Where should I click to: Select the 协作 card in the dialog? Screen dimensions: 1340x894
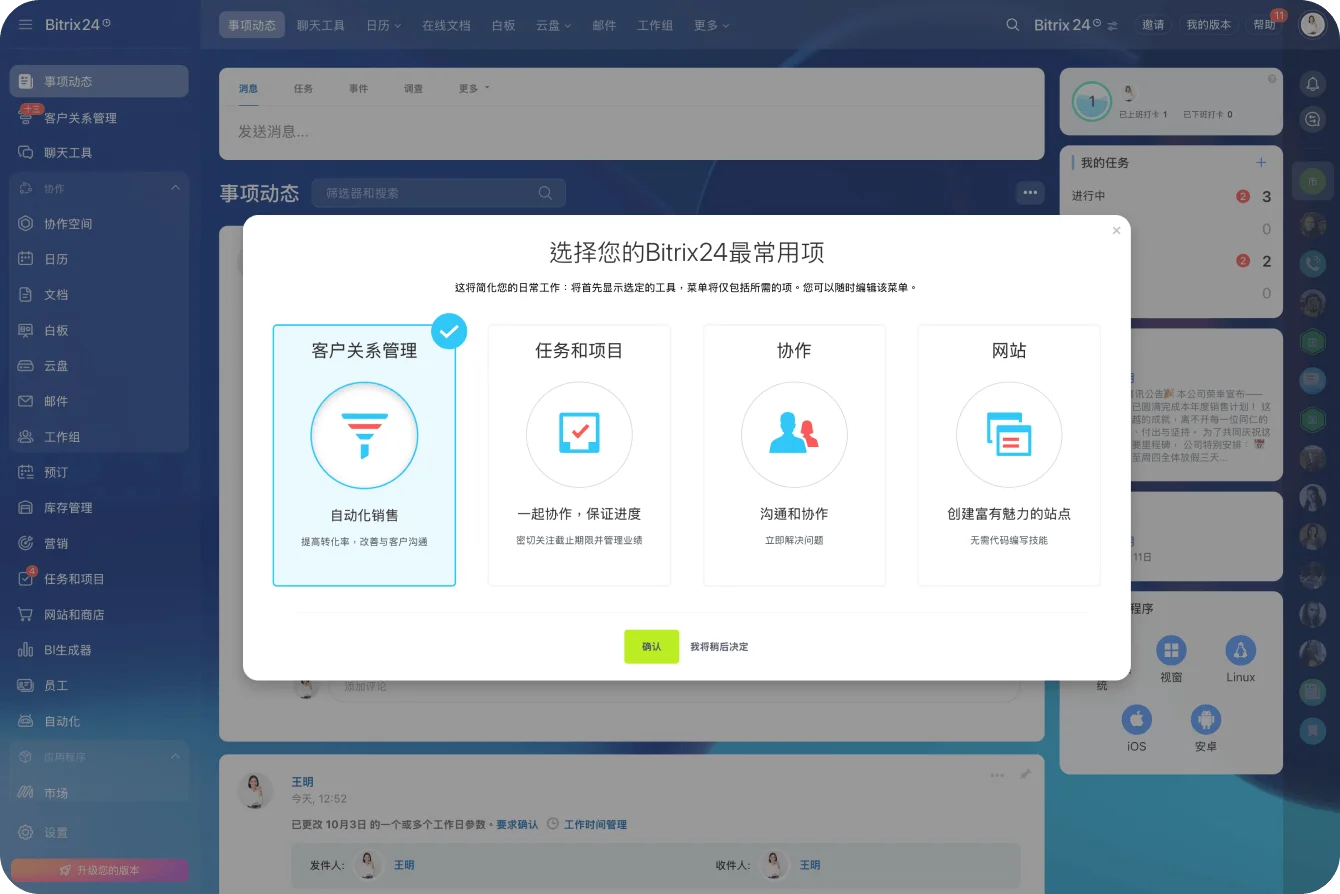point(794,455)
